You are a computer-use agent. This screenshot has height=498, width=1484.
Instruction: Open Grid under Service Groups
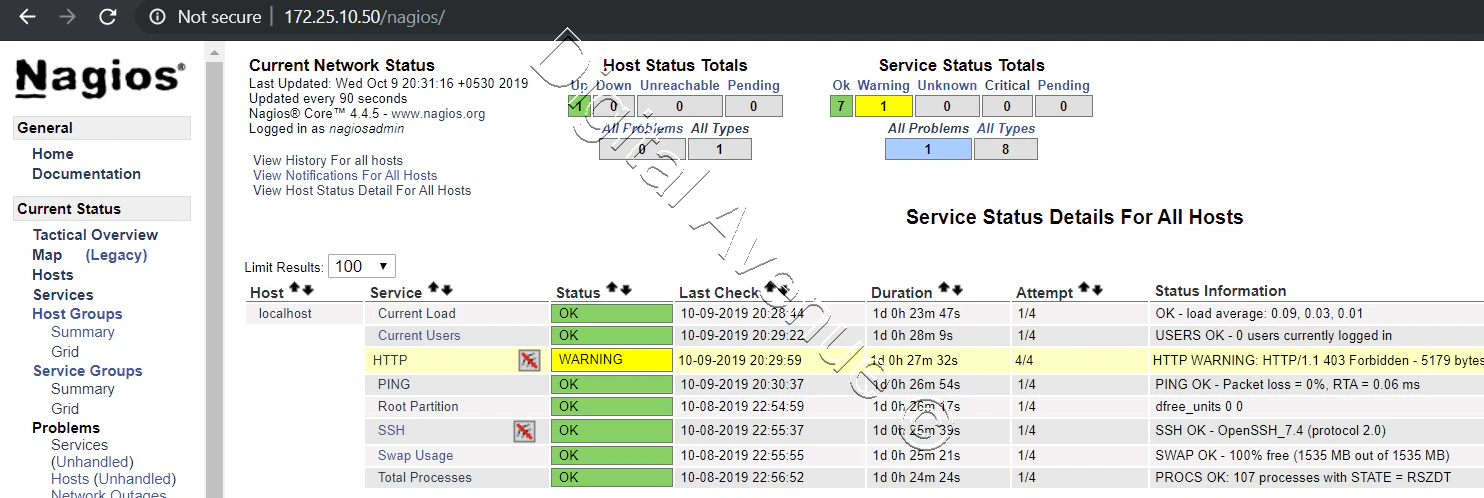coord(65,409)
